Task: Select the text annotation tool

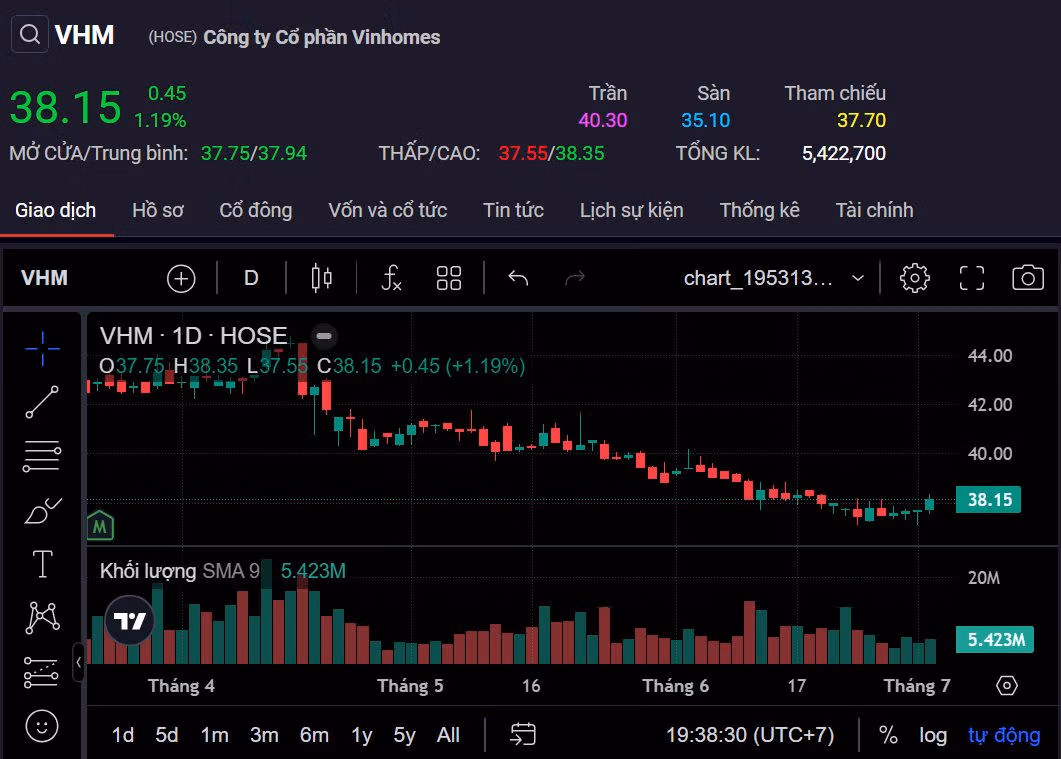Action: point(42,564)
